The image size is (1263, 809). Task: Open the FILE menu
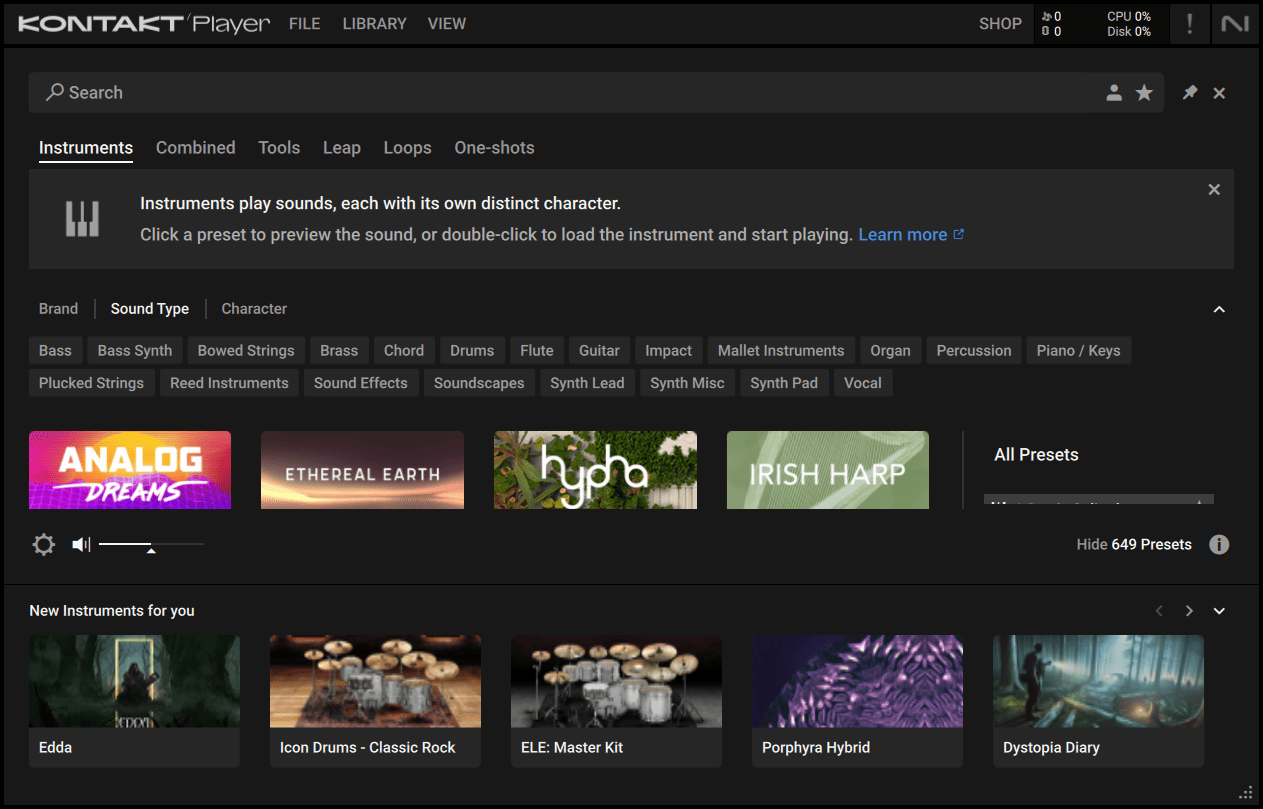pyautogui.click(x=305, y=24)
